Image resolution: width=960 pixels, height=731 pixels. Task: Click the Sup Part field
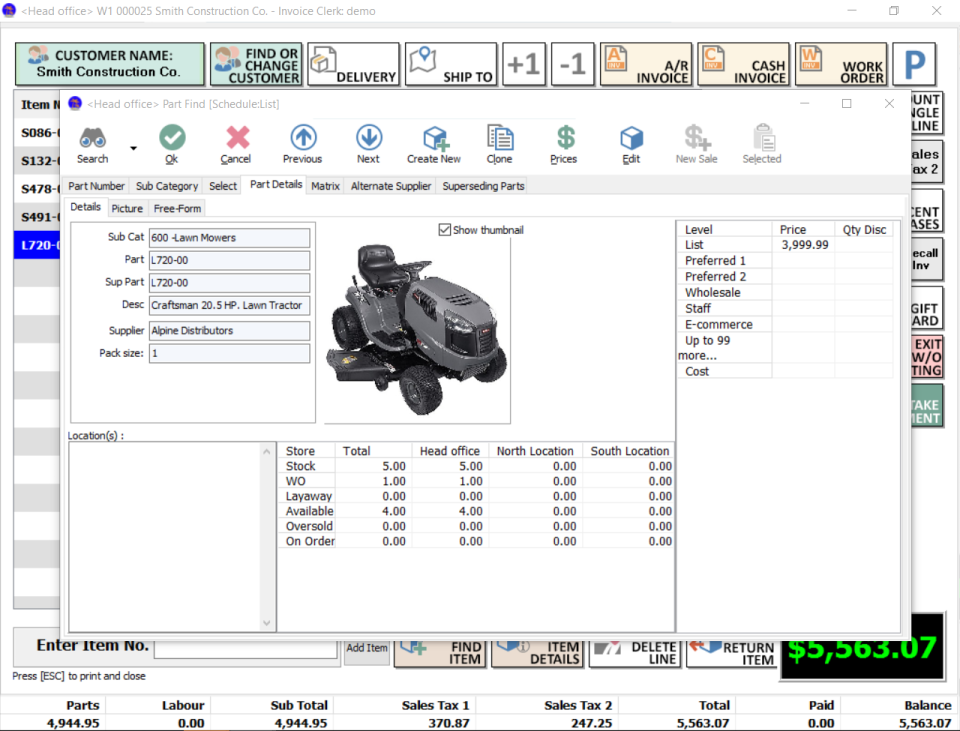point(229,283)
